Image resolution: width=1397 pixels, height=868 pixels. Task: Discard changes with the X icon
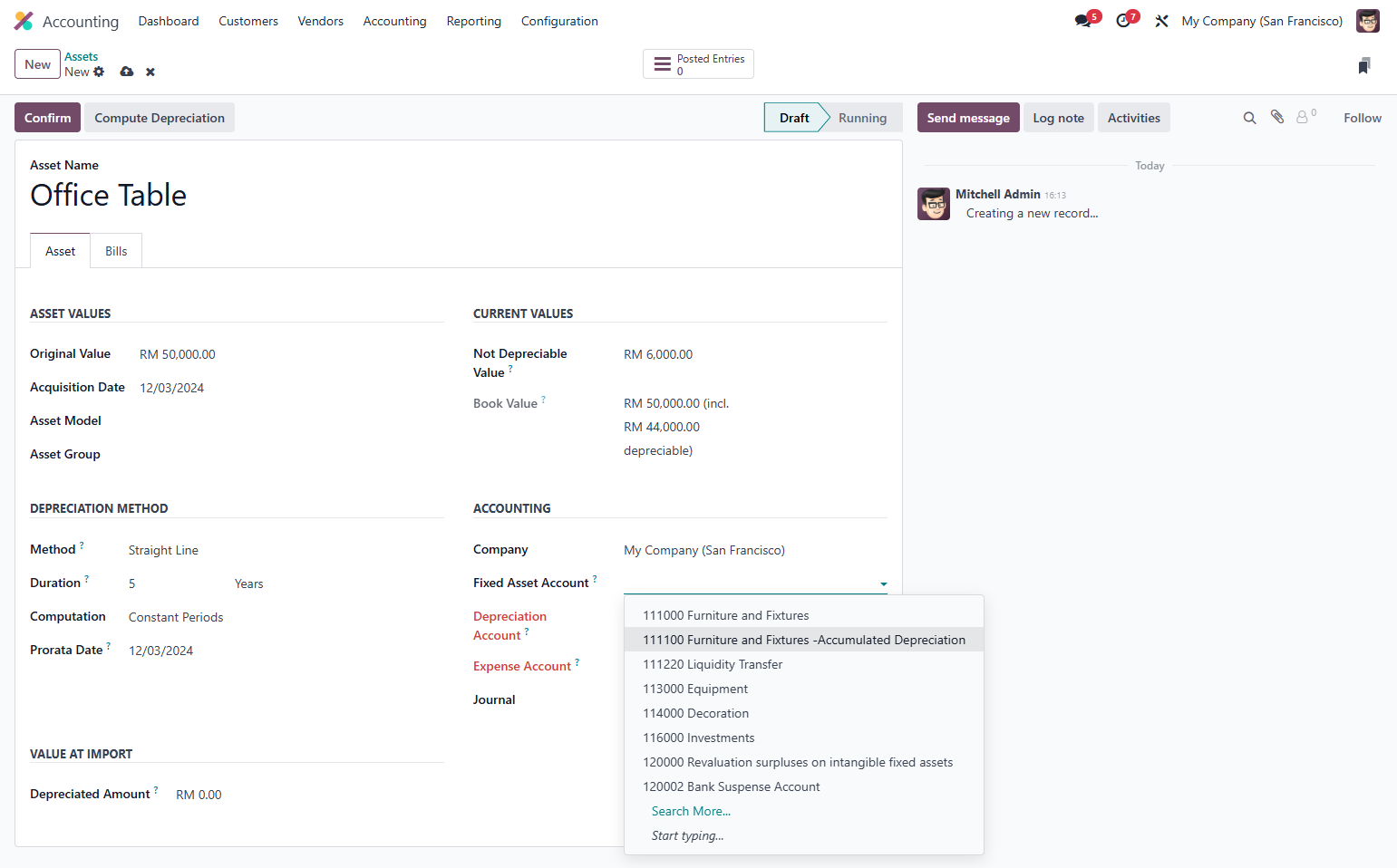150,72
